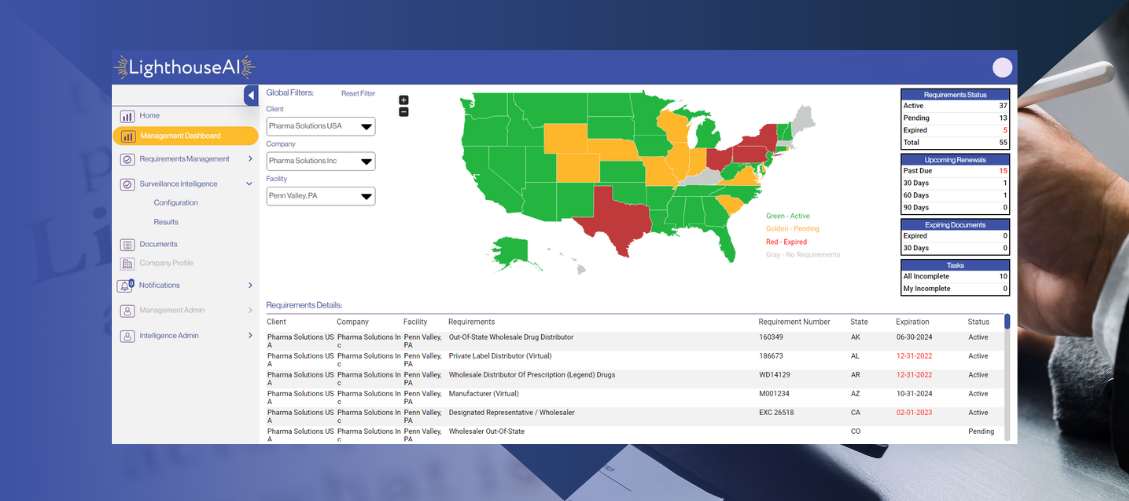Click the red expiration date 02-01-2023
Viewport: 1129px width, 501px height.
(x=914, y=413)
